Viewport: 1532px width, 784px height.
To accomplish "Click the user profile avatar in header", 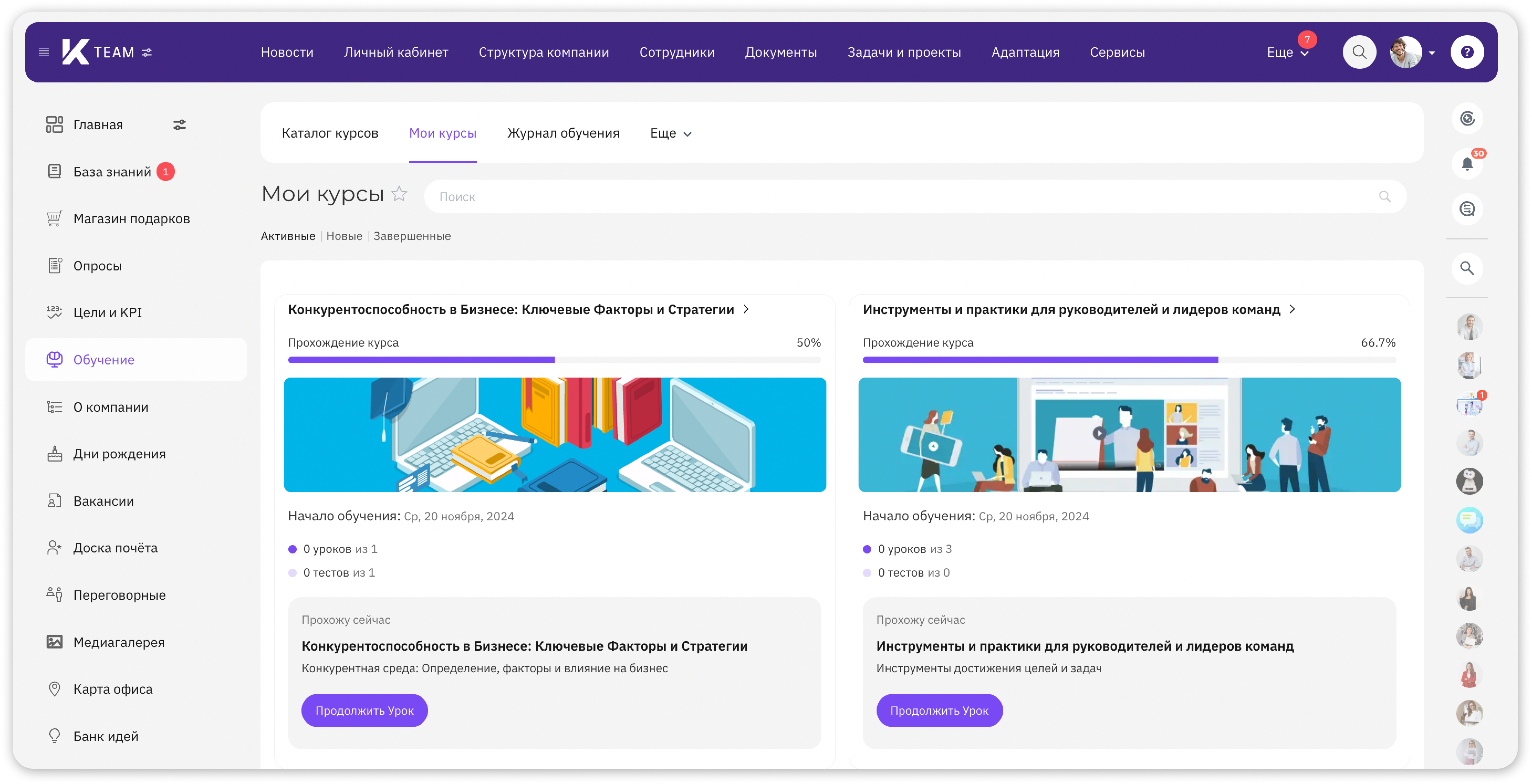I will (x=1405, y=52).
